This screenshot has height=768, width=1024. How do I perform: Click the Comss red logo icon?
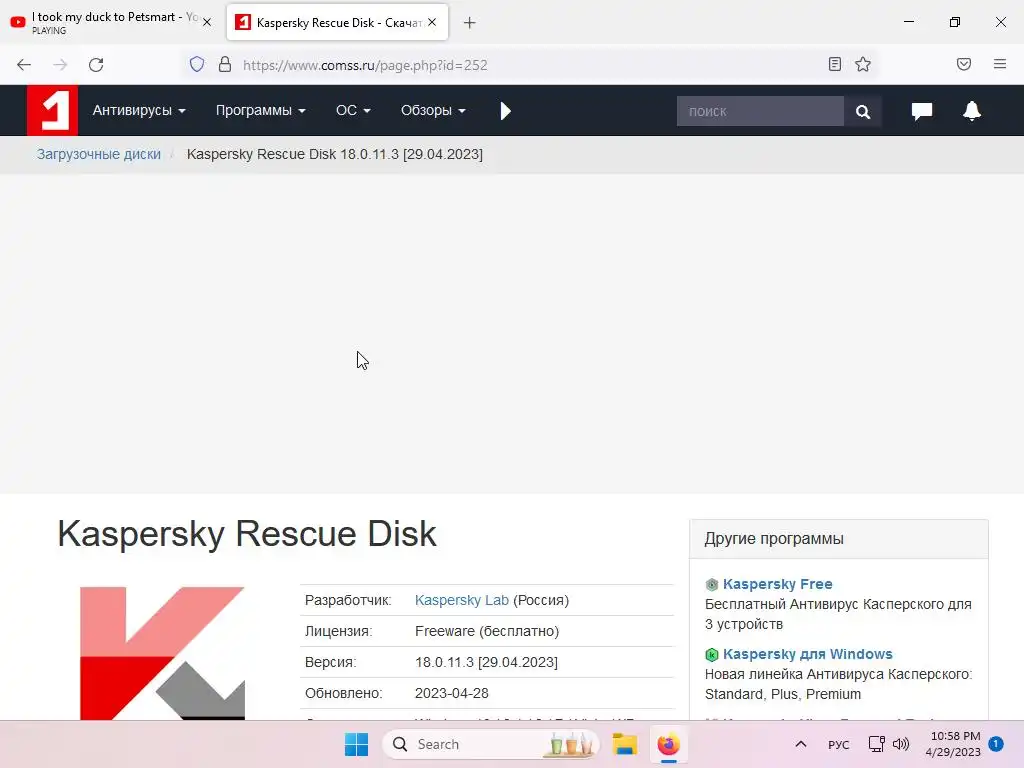[x=52, y=110]
